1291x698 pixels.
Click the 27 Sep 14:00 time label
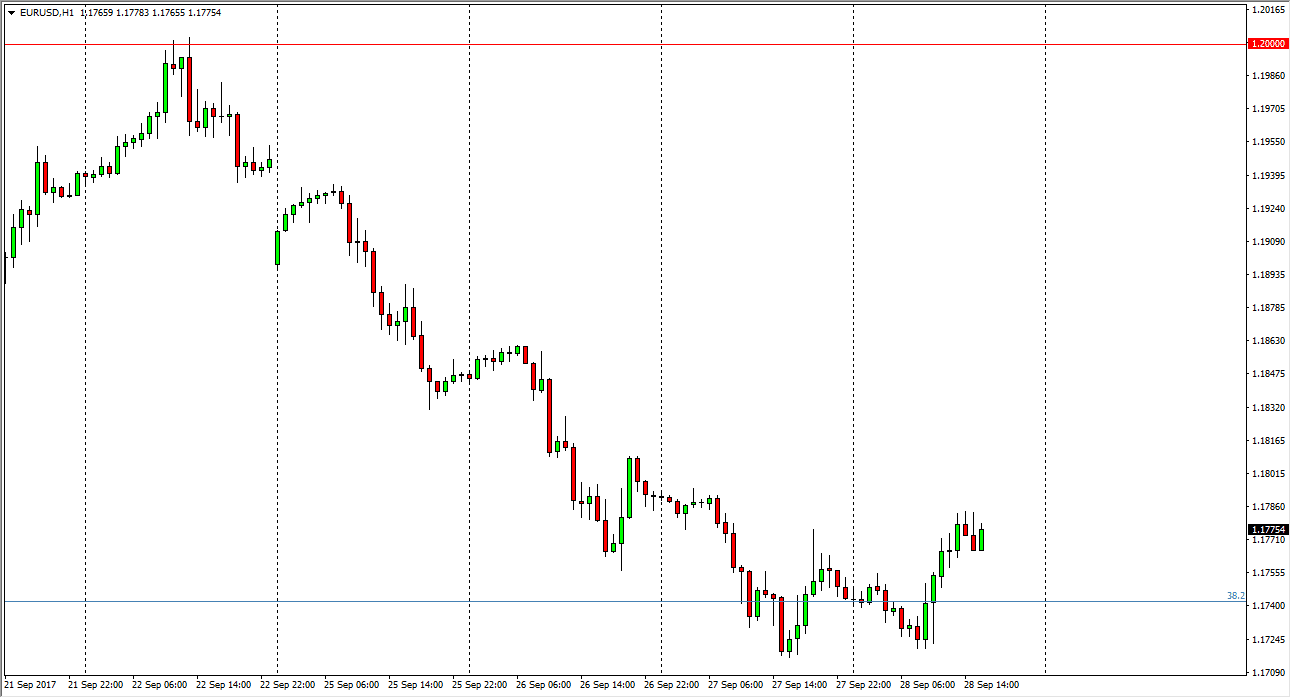[x=799, y=686]
